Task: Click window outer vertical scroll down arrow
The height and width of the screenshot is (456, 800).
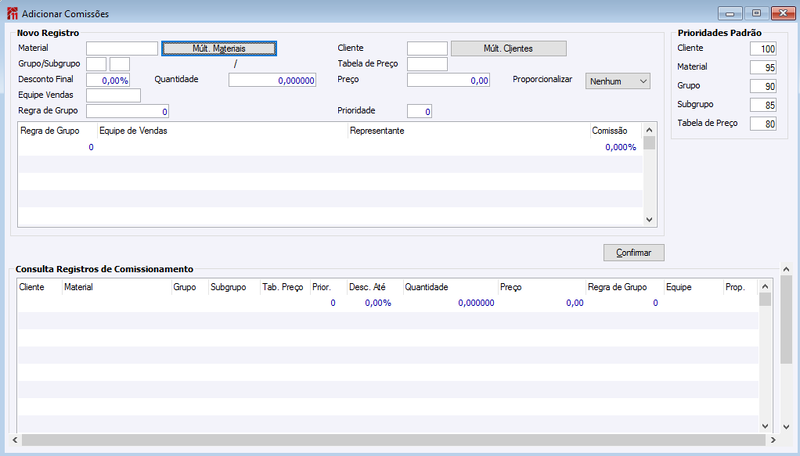Action: [x=786, y=426]
